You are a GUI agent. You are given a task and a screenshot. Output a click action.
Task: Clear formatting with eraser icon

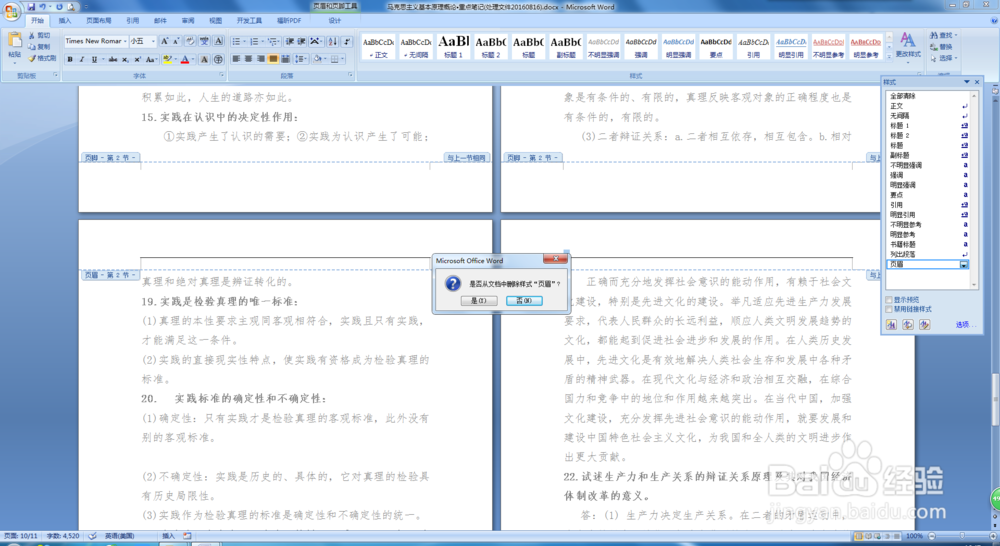[x=190, y=41]
